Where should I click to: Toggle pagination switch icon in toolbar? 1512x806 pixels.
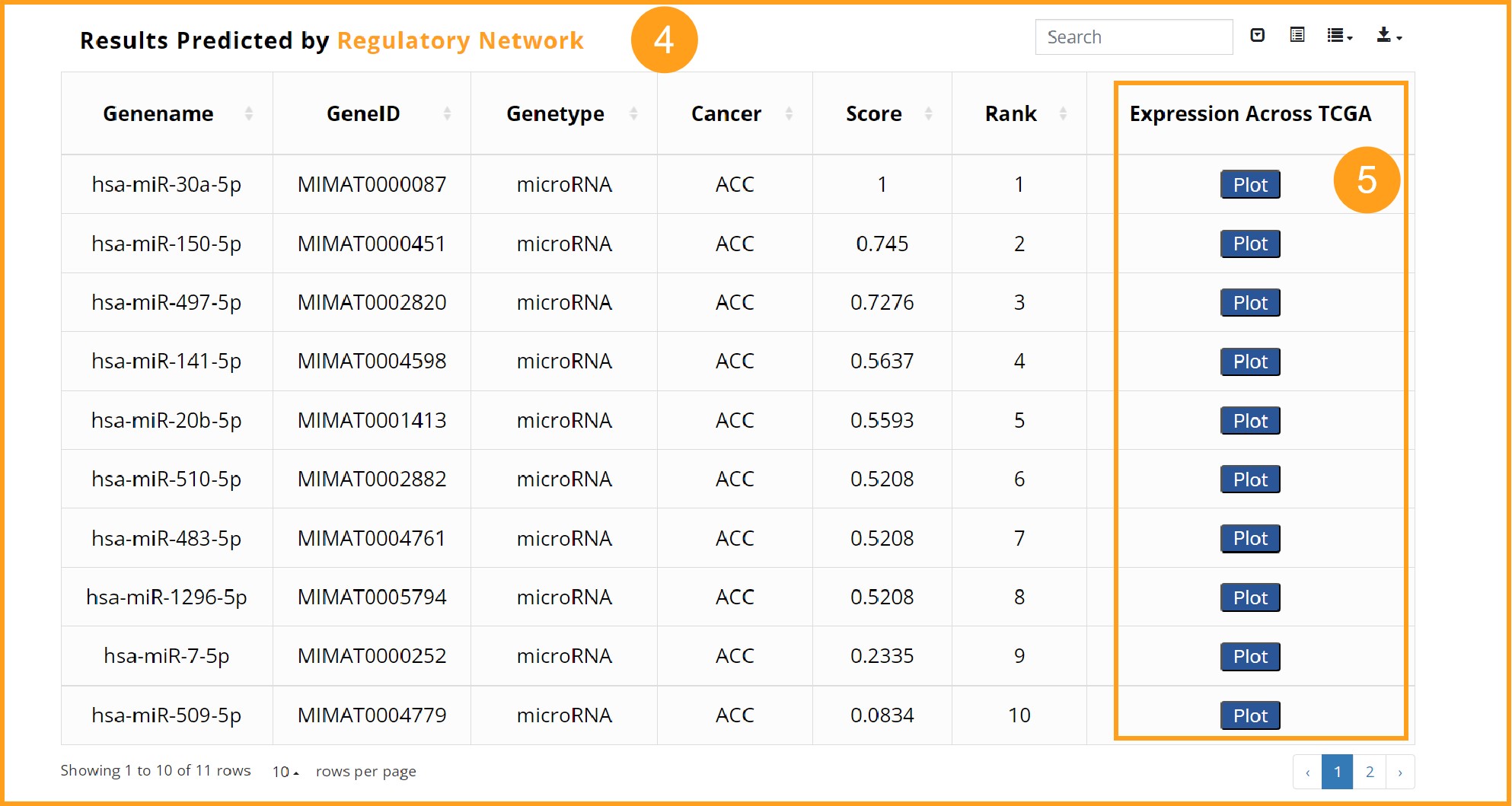pyautogui.click(x=1258, y=35)
